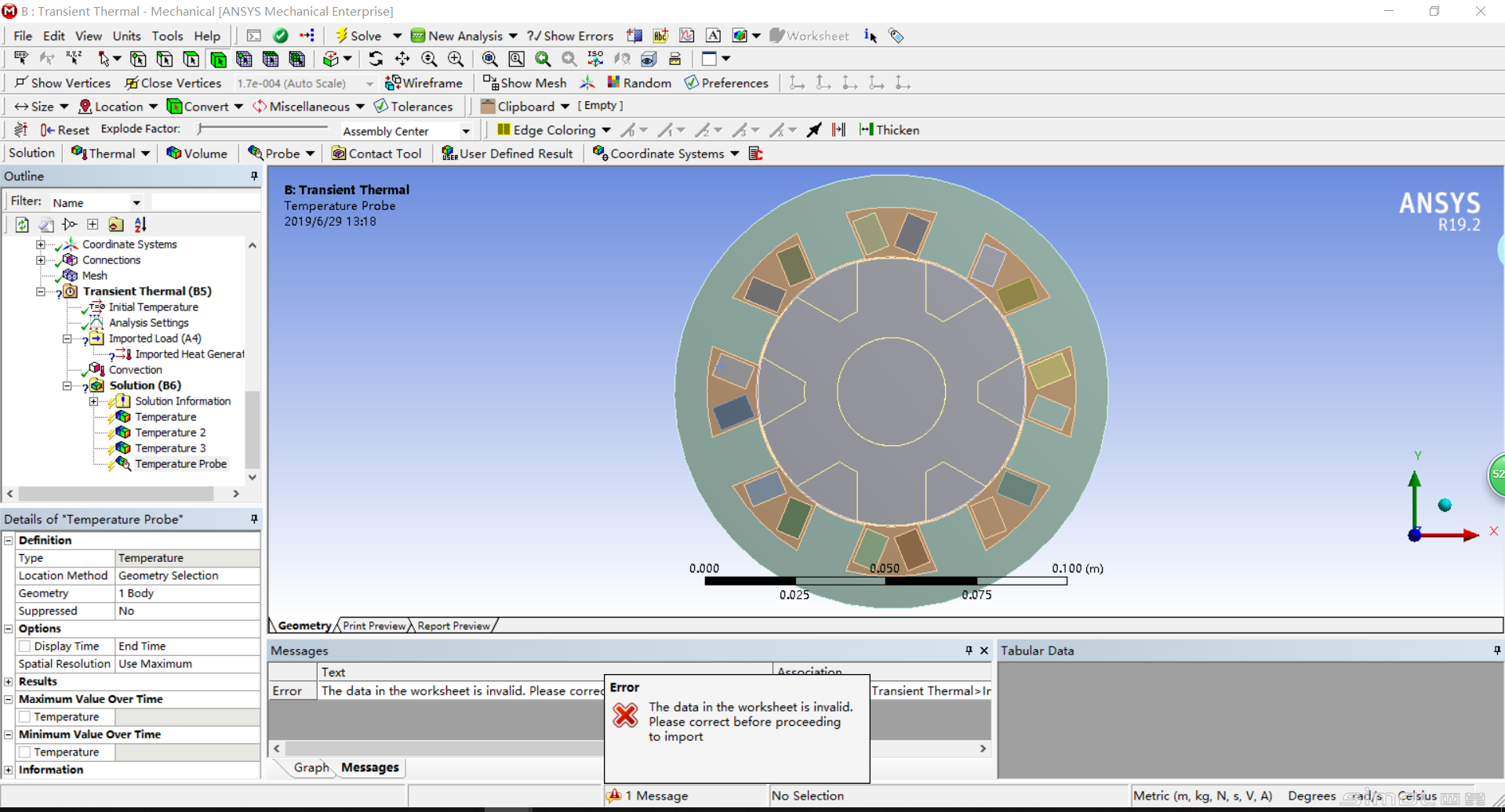The height and width of the screenshot is (812, 1505).
Task: Click the Tags icon
Action: (896, 35)
